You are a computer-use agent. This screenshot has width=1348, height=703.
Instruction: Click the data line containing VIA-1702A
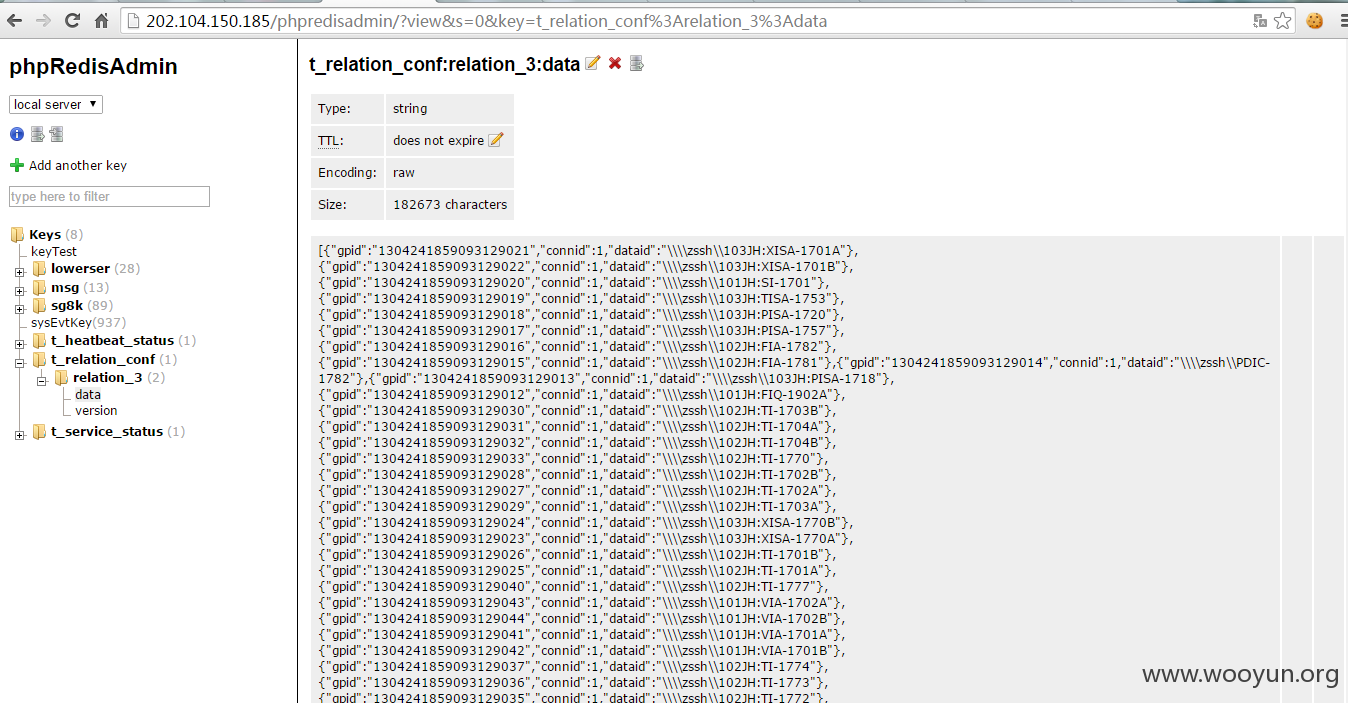coord(582,602)
